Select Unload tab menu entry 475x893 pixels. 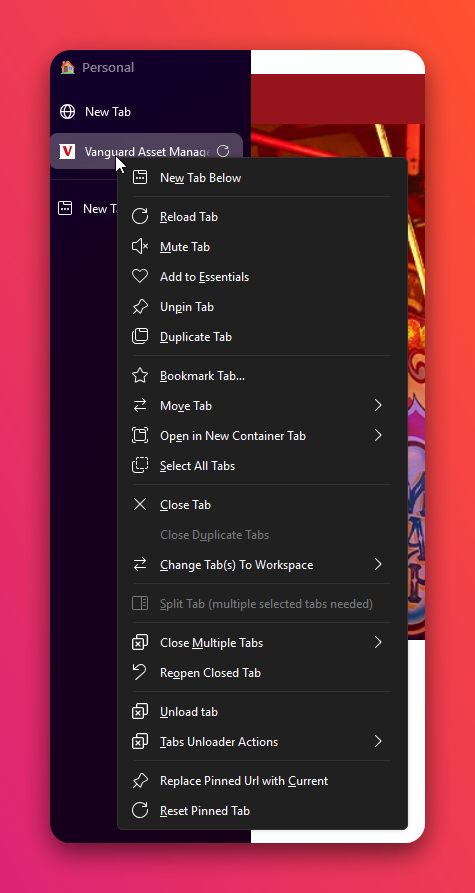(263, 712)
